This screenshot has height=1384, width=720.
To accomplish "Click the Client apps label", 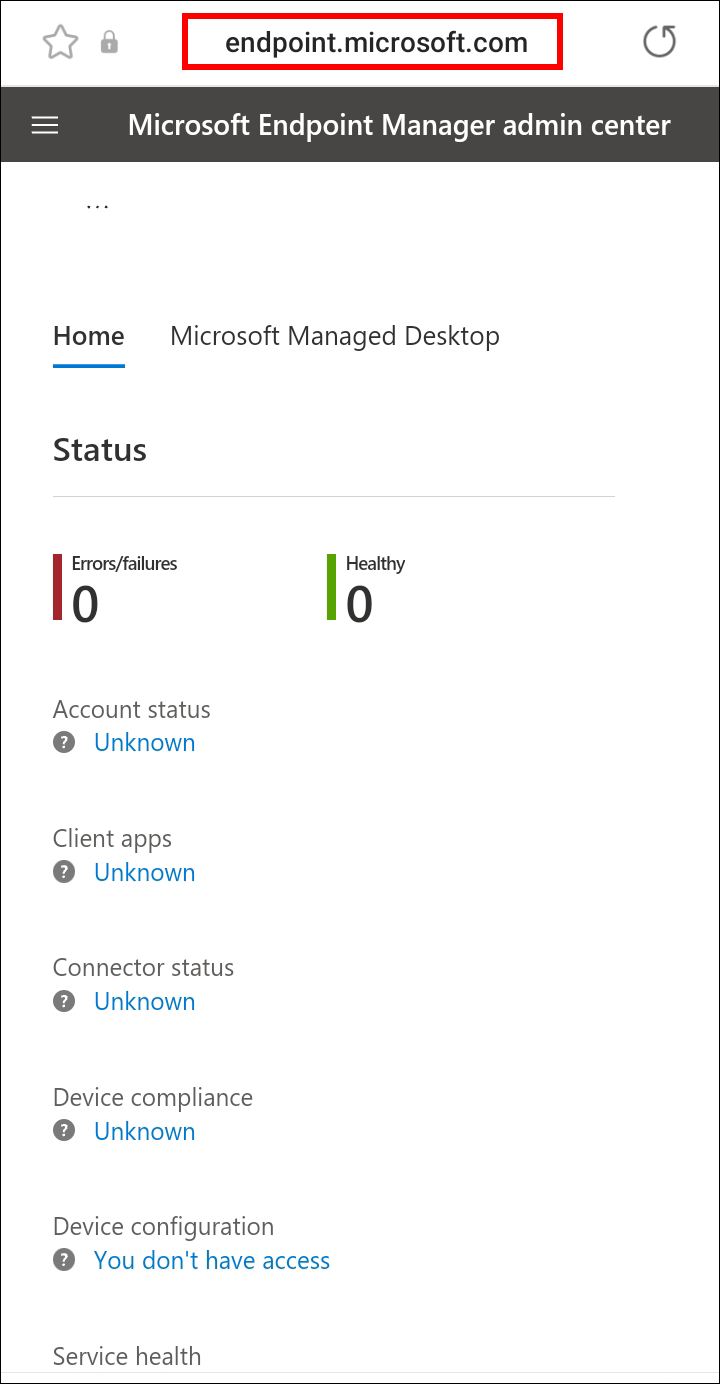I will tap(112, 838).
